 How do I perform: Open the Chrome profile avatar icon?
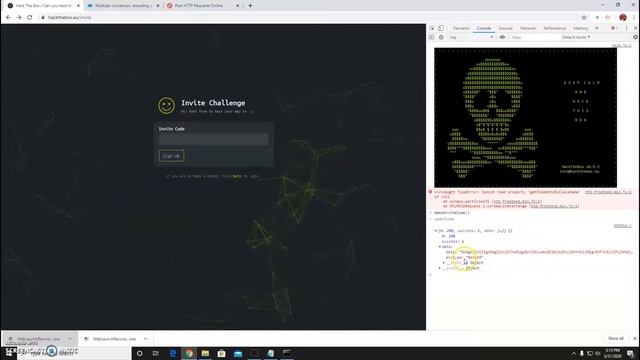click(623, 18)
